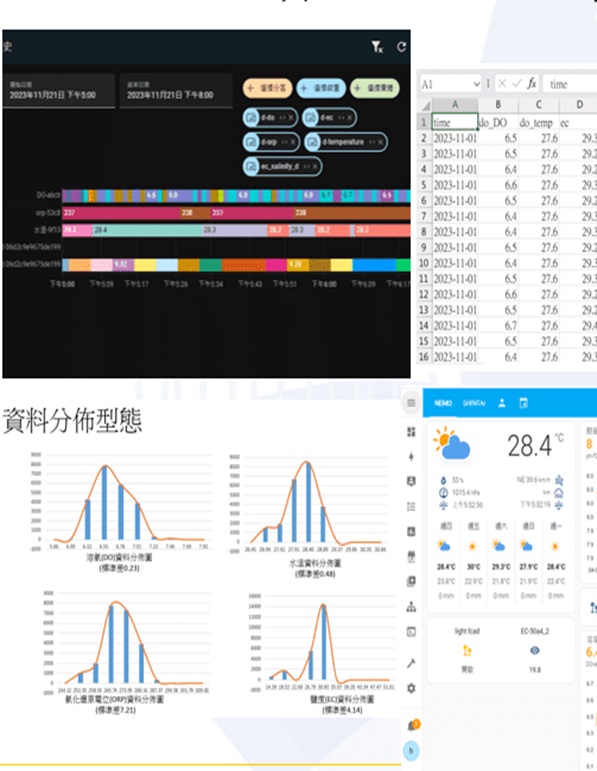
Task: Remove the ec_salinity_d entity chip
Action: 315,167
